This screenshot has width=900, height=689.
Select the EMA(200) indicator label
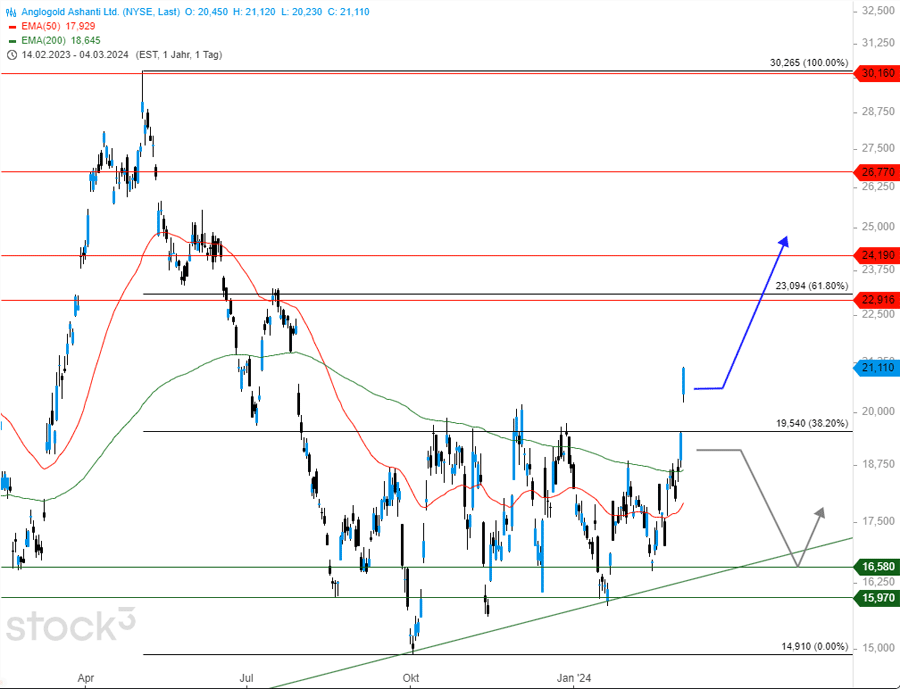click(44, 41)
